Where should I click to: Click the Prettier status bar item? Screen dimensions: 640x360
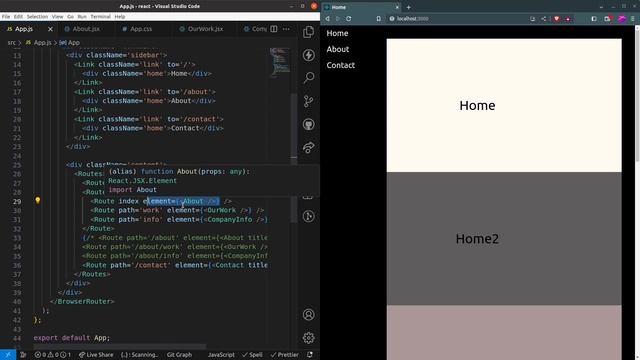click(284, 355)
